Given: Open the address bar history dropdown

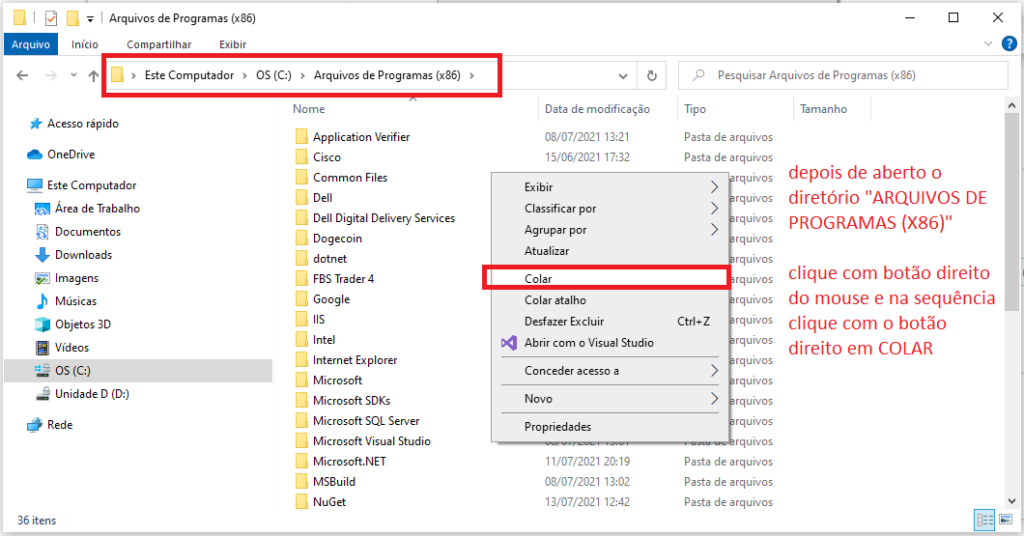Looking at the screenshot, I should pyautogui.click(x=623, y=76).
